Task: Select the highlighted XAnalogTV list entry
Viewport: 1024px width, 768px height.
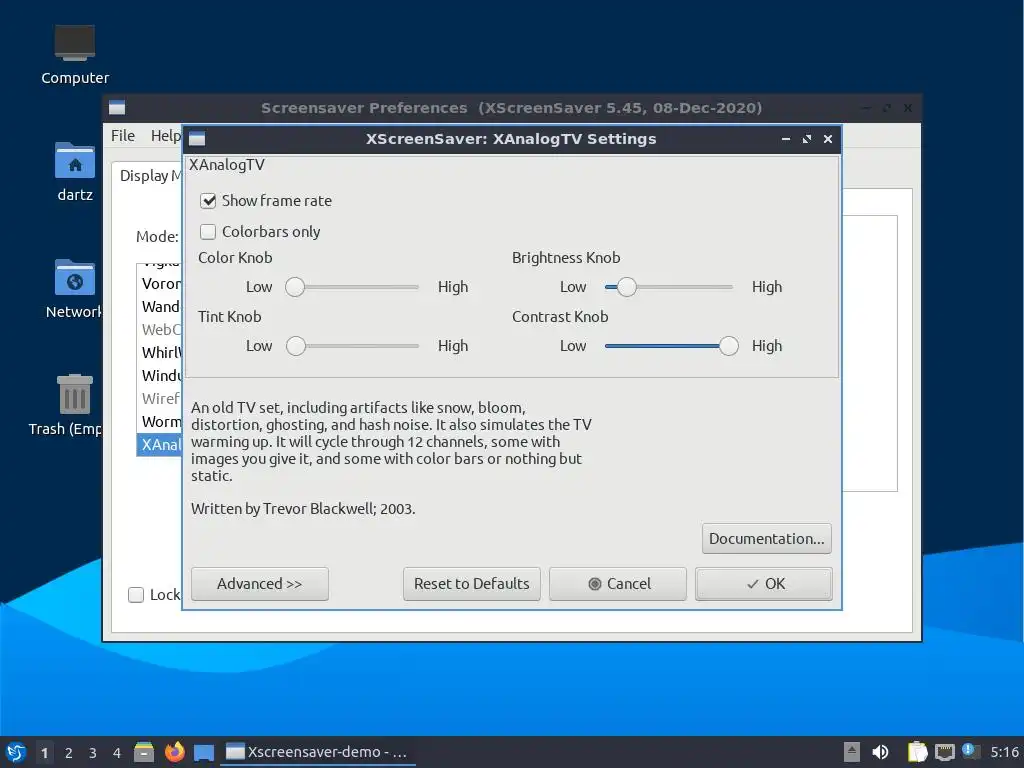Action: point(160,445)
